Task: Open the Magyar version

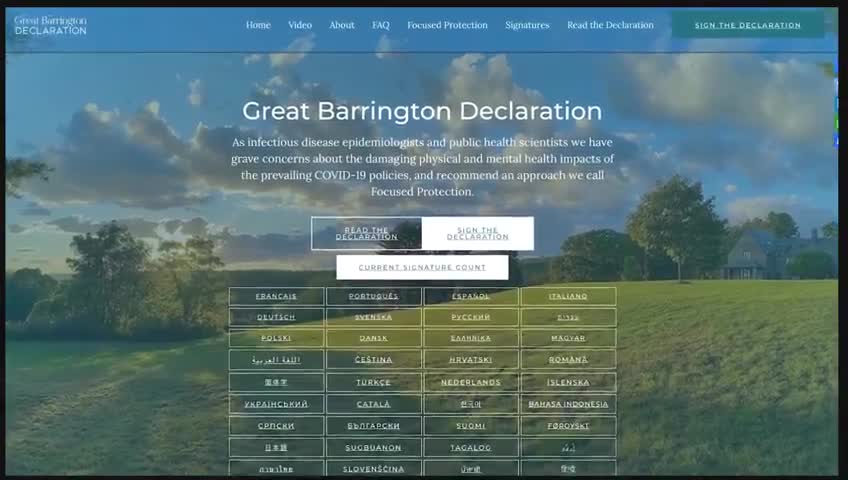Action: tap(568, 338)
